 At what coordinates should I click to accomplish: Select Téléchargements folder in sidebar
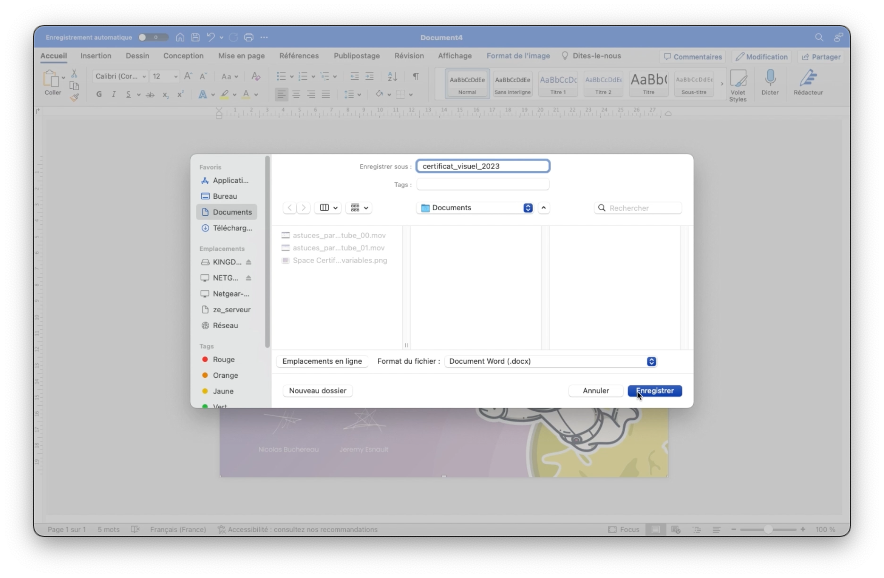pyautogui.click(x=230, y=228)
